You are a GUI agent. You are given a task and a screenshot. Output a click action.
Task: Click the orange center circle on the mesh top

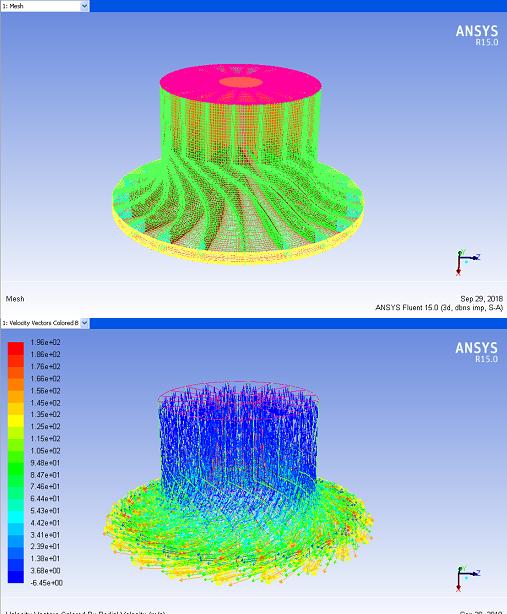pos(240,82)
